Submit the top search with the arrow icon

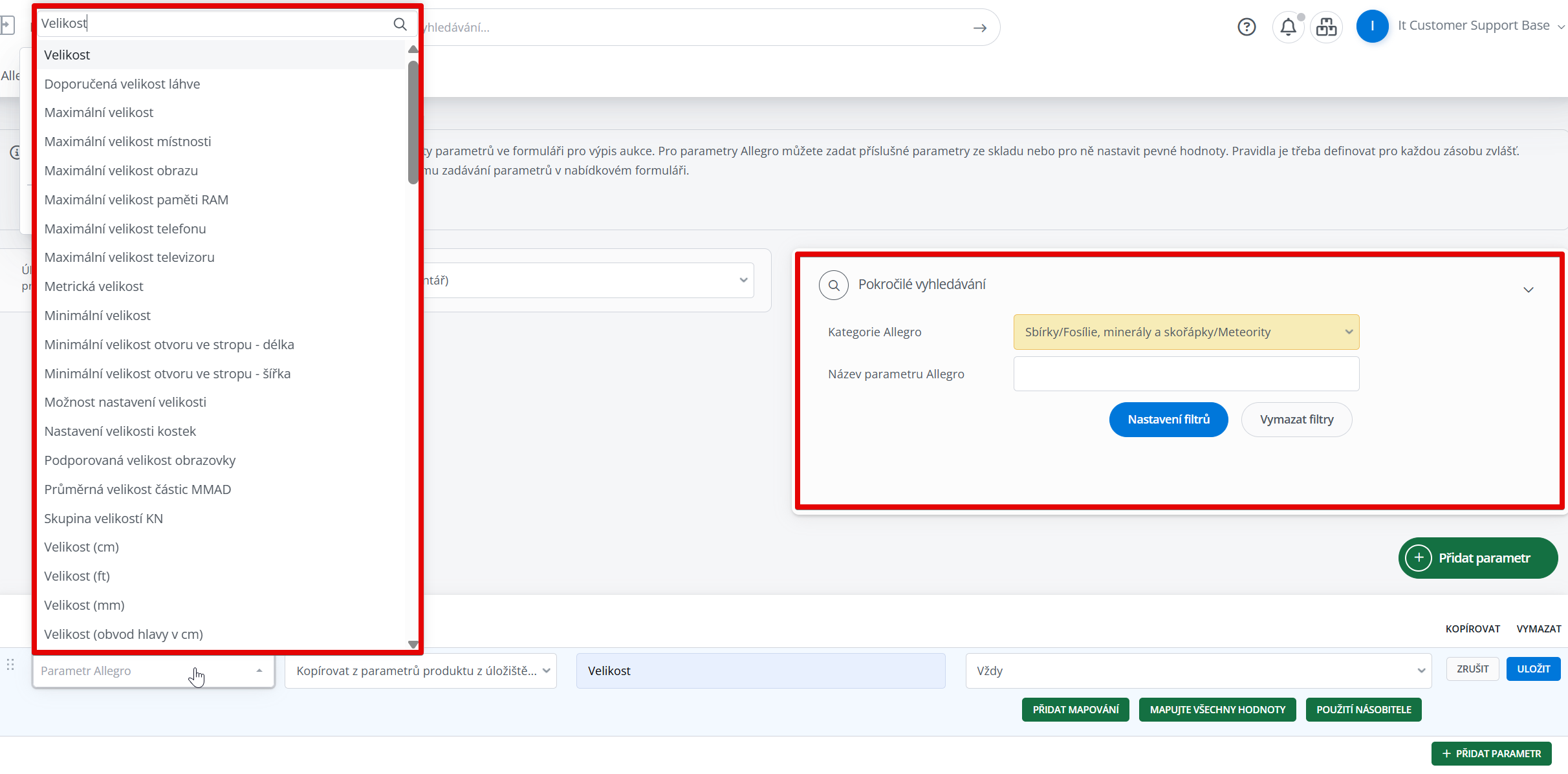point(980,28)
